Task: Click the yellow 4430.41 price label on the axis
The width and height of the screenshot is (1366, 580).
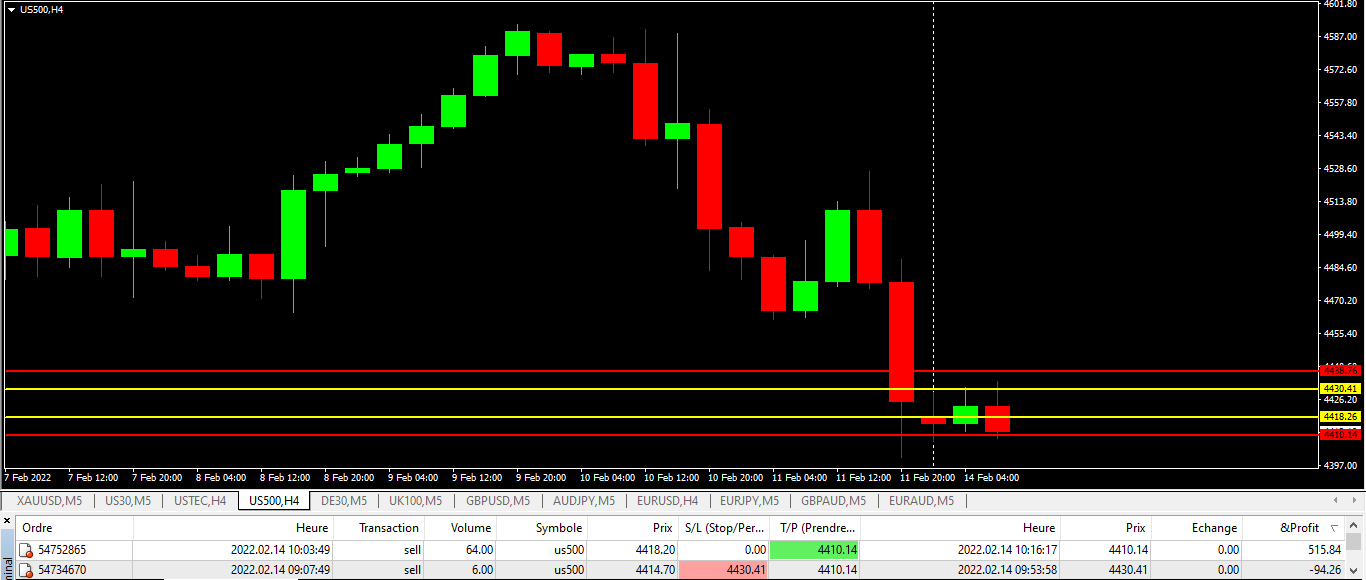Action: (x=1341, y=388)
